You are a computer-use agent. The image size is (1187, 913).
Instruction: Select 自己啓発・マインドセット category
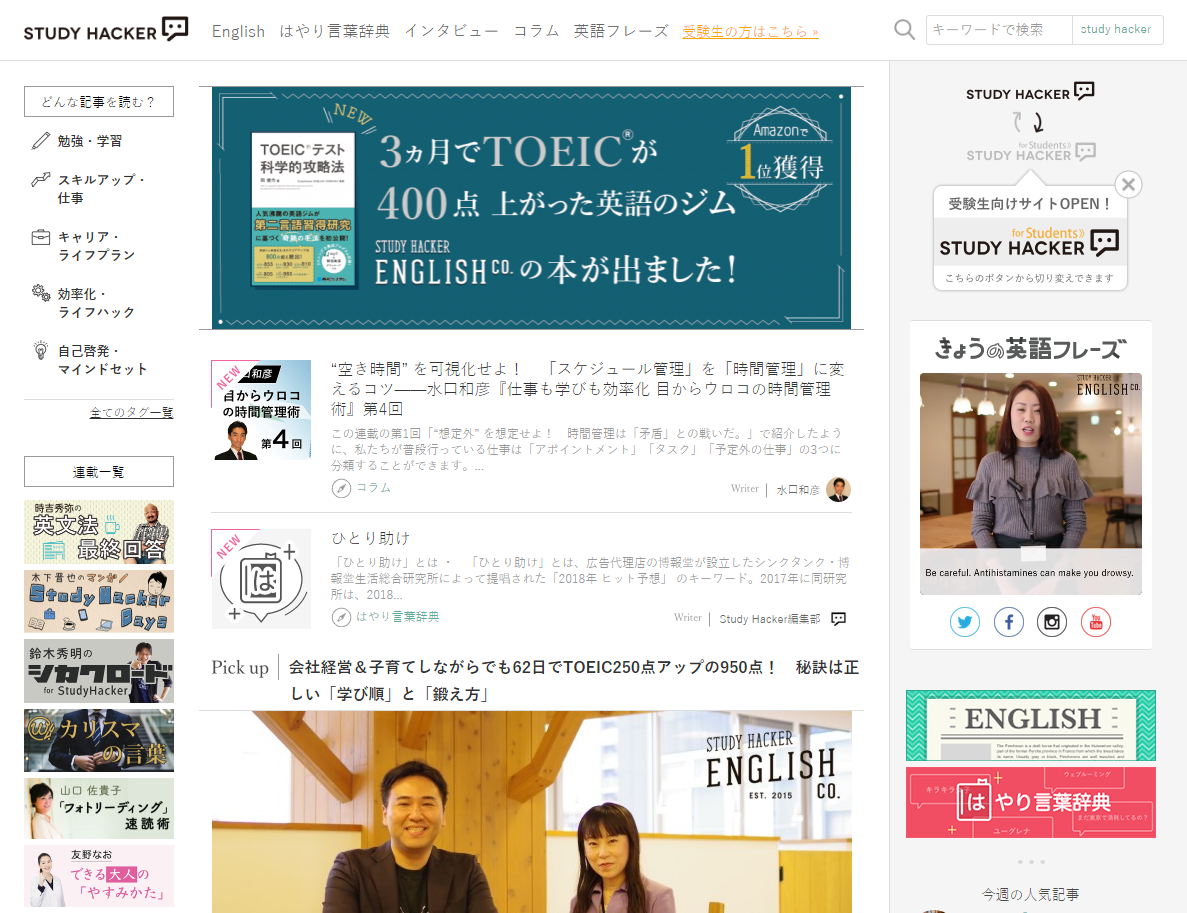(x=102, y=360)
